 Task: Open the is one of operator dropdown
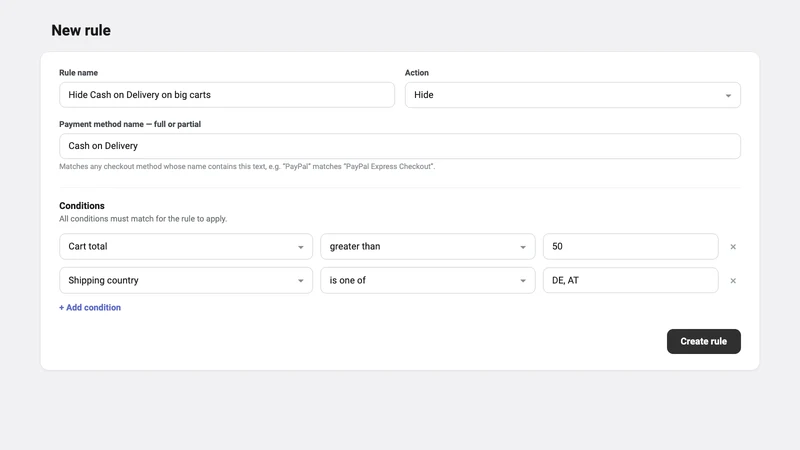[428, 280]
